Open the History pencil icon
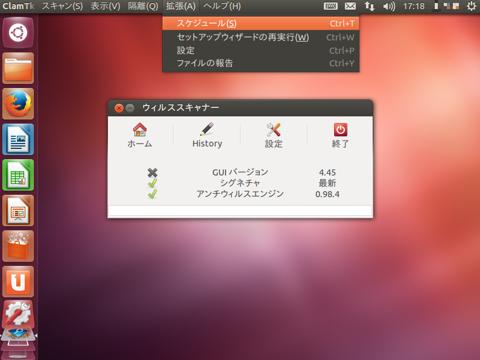Screen dimensions: 480x360 pos(207,129)
